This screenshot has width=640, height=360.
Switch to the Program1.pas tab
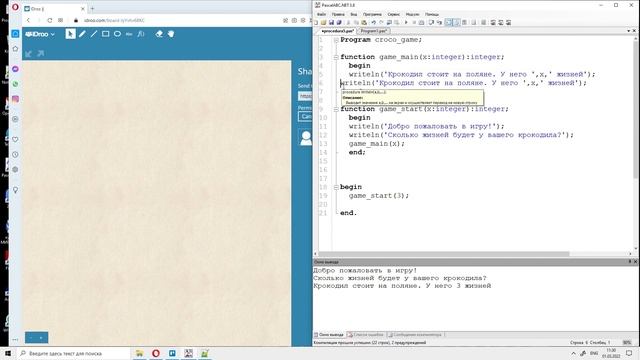[373, 31]
